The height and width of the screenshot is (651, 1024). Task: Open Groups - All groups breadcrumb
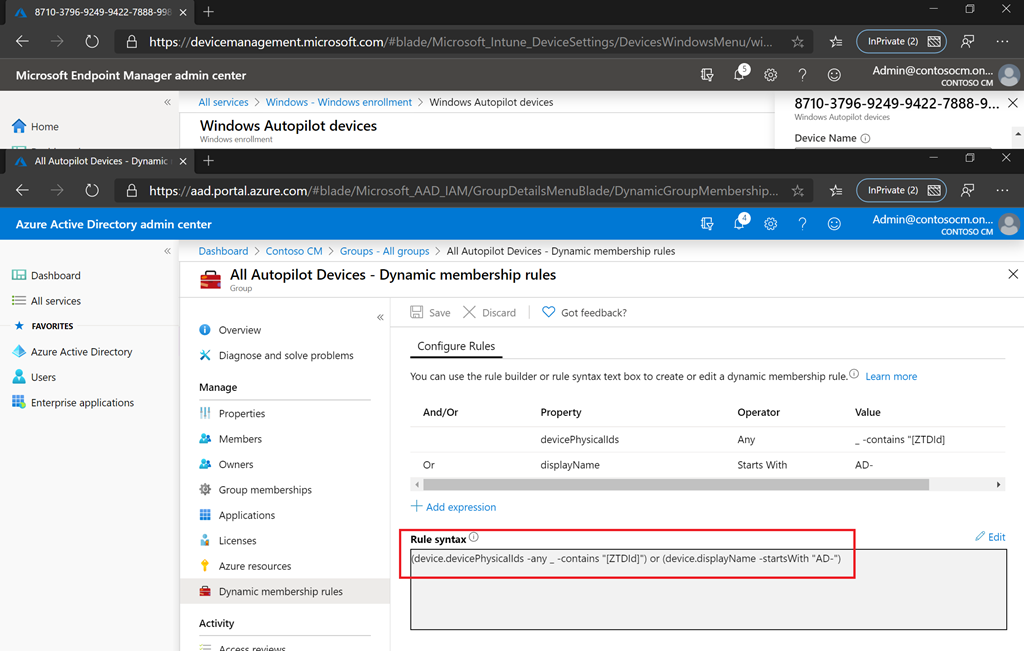(x=384, y=251)
